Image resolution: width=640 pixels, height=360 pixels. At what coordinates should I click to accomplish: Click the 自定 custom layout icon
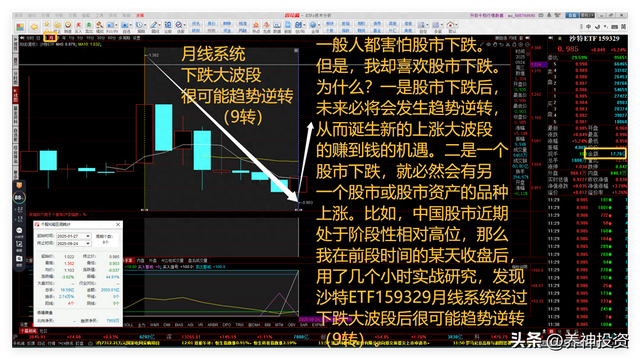(421, 25)
